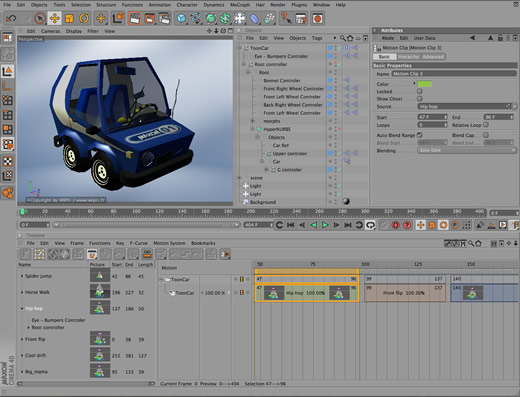This screenshot has width=520, height=397.
Task: Open the Character menu
Action: (x=187, y=5)
